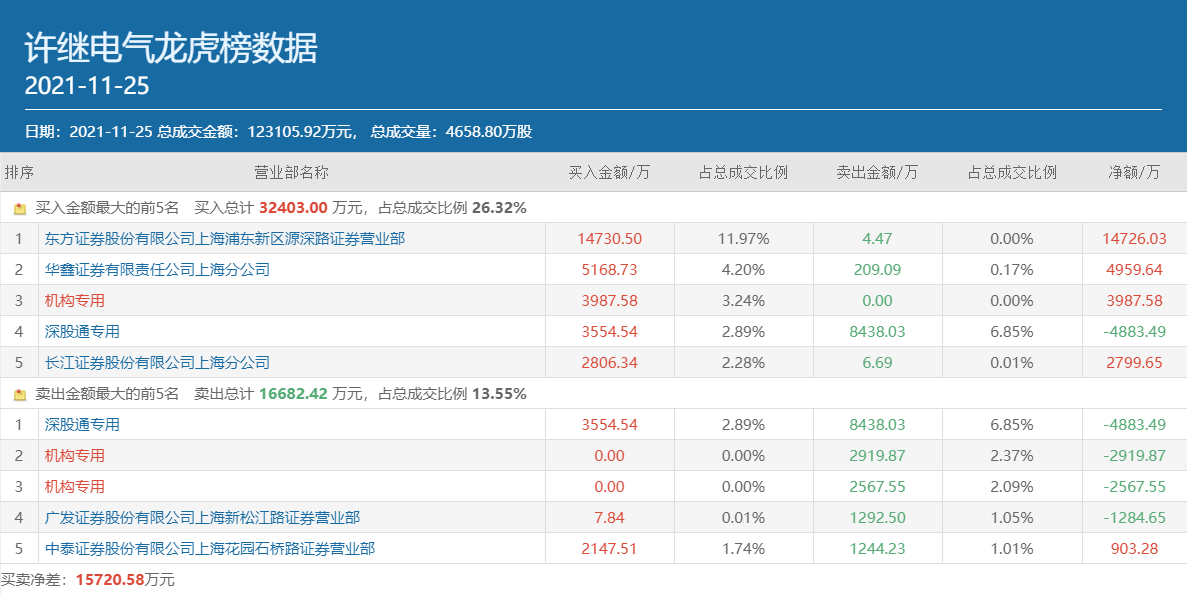
Task: Click the ratio cell 2.37%
Action: (x=1012, y=456)
